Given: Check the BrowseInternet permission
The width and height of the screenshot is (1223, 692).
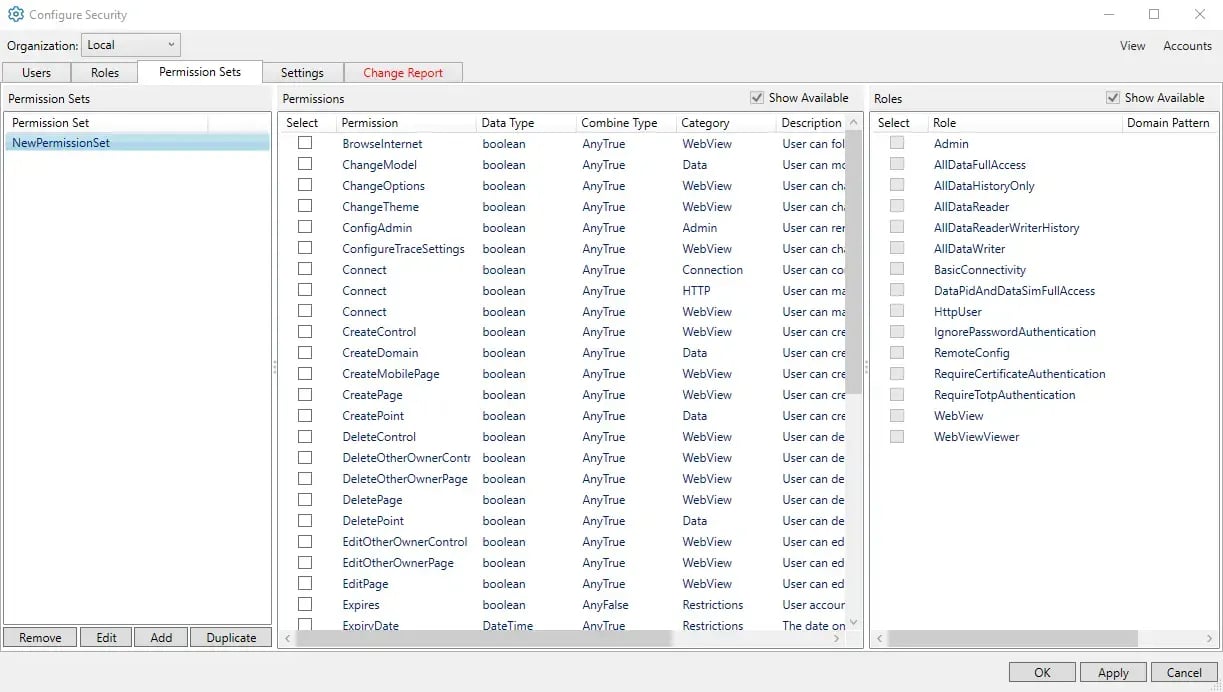Looking at the screenshot, I should point(305,143).
